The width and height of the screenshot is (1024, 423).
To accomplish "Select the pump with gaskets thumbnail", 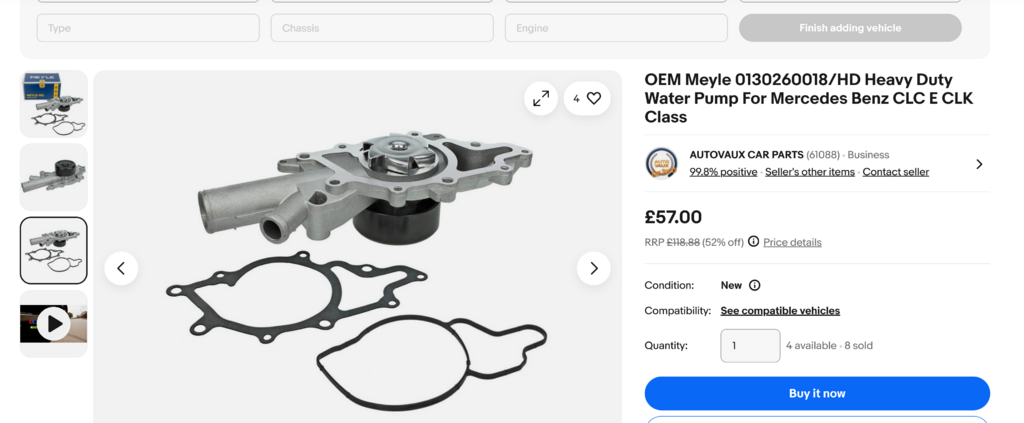I will point(54,250).
